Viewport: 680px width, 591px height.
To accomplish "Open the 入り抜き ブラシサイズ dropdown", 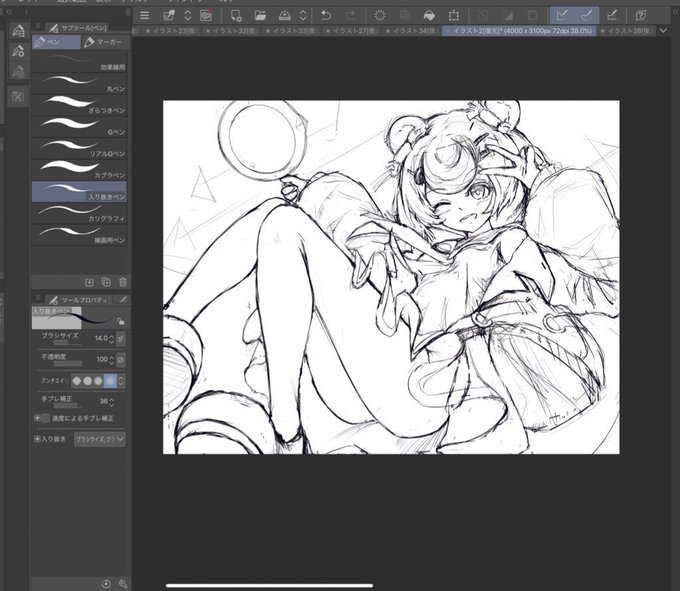I will click(100, 439).
